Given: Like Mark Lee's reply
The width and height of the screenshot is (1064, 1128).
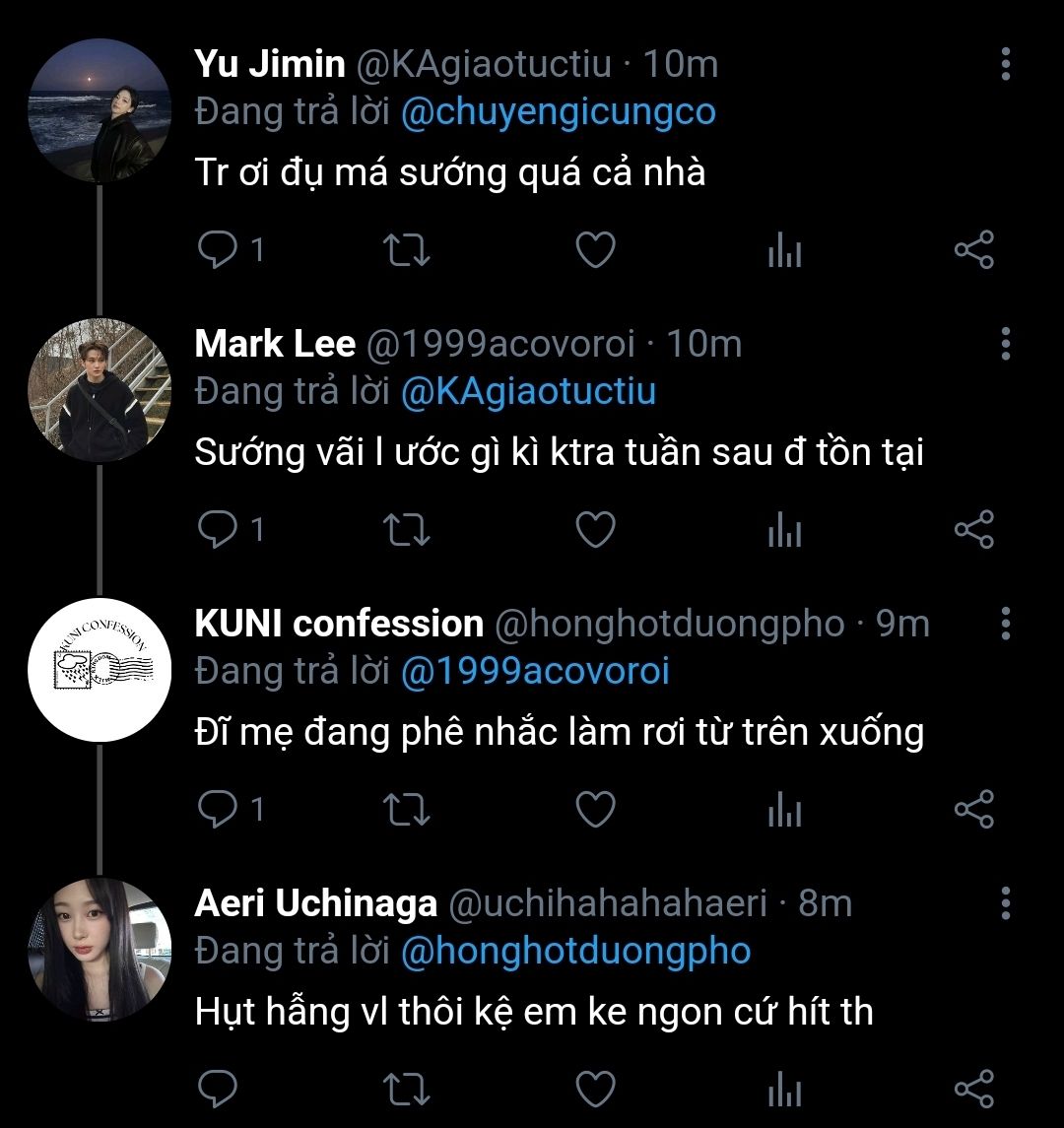Looking at the screenshot, I should click(x=595, y=531).
